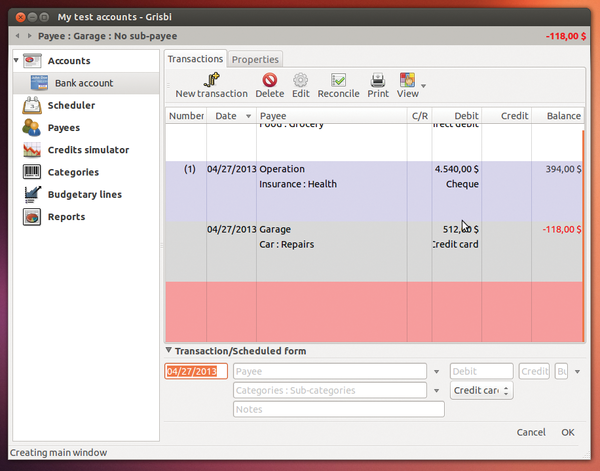Click the Insurance : Health category text
The height and width of the screenshot is (471, 600).
[298, 184]
